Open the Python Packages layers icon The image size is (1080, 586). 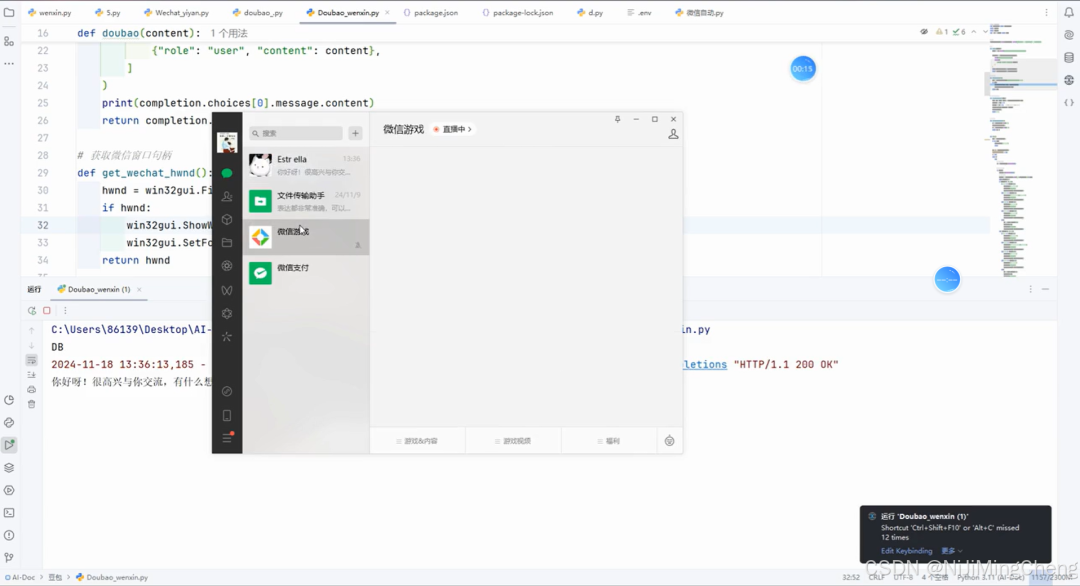[9, 468]
